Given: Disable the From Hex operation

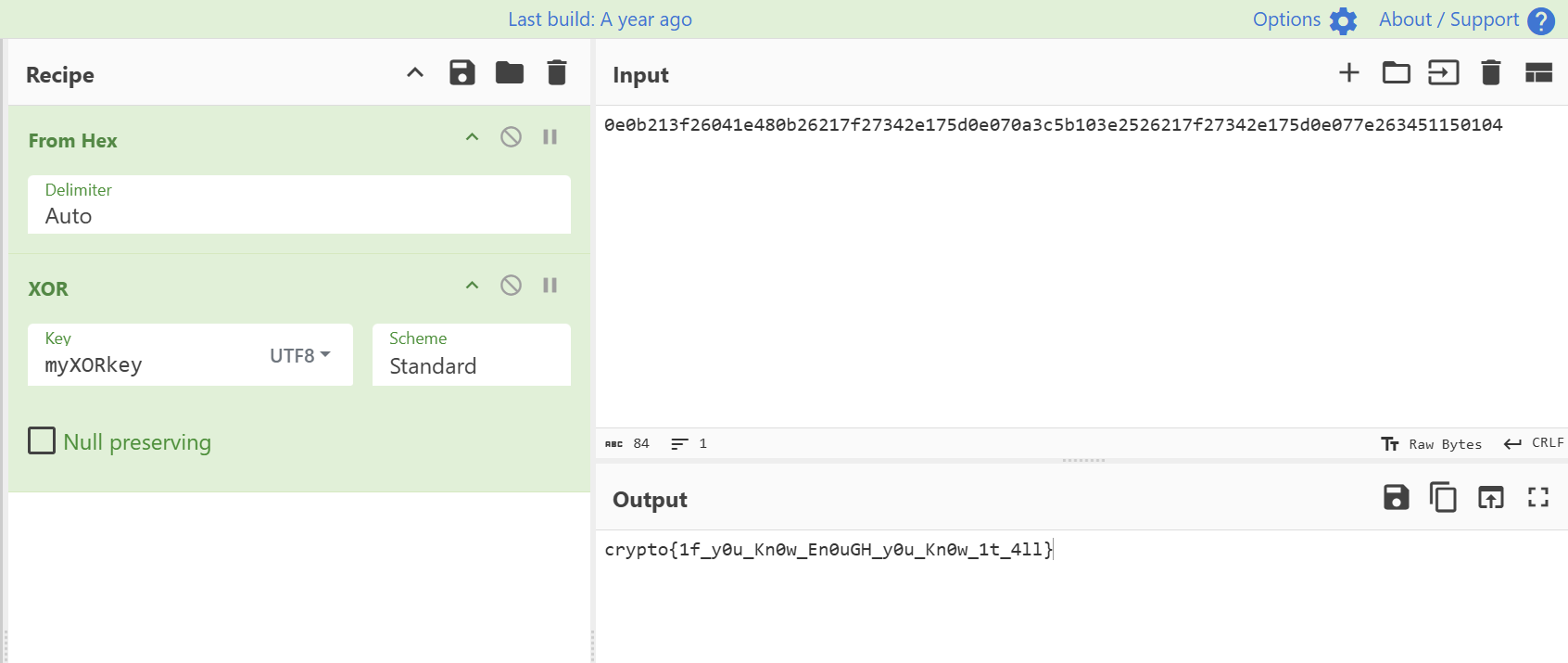Looking at the screenshot, I should coord(511,137).
